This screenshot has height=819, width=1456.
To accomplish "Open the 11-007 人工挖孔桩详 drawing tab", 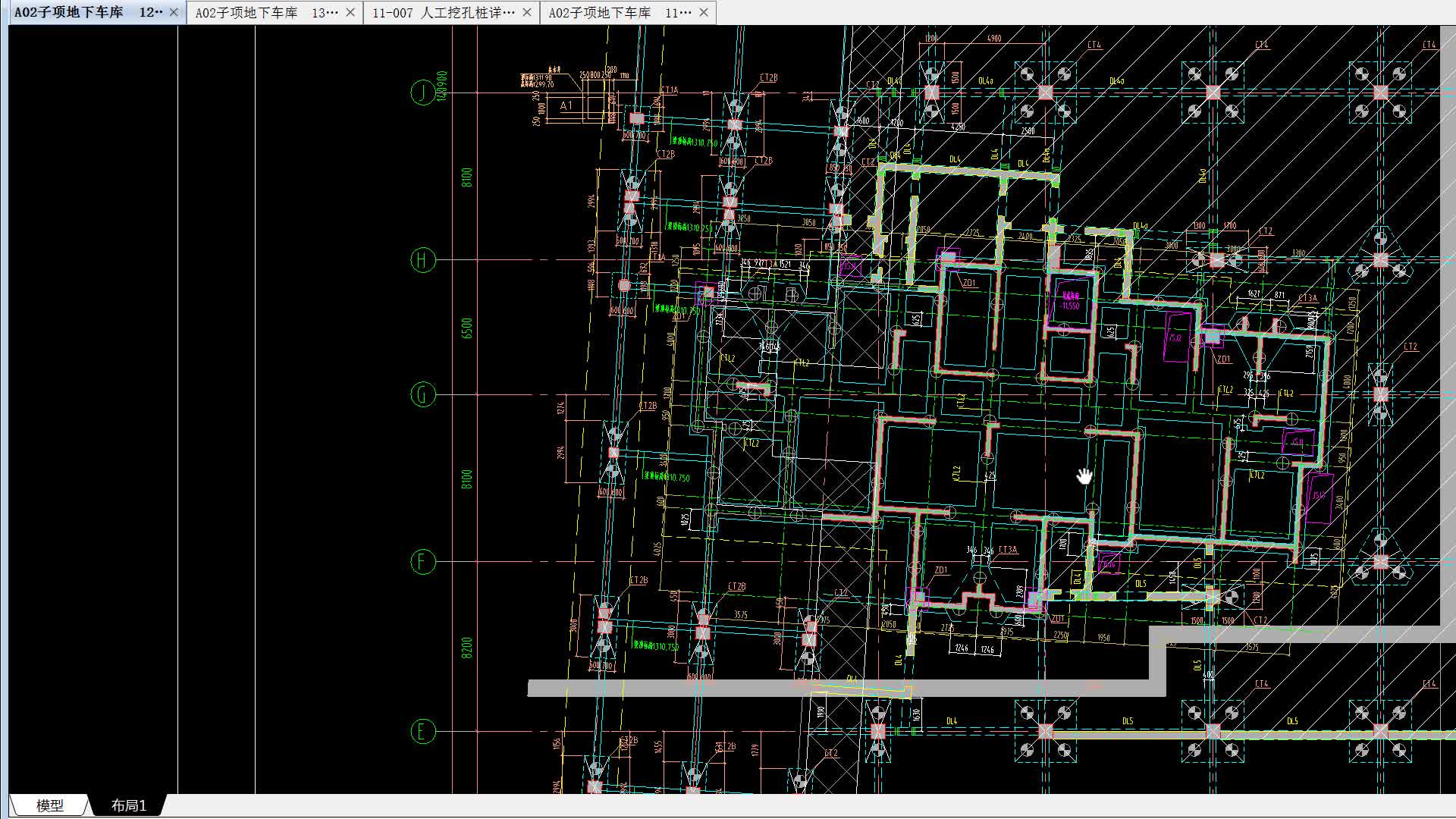I will point(443,13).
